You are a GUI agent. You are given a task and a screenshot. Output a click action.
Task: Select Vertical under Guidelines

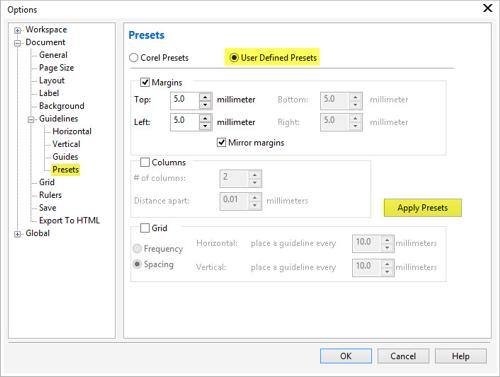(x=66, y=144)
